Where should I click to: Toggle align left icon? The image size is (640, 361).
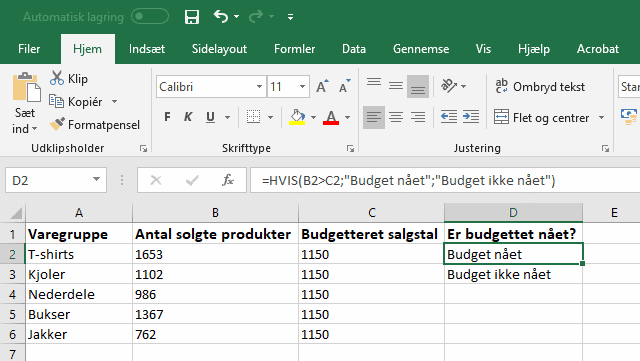point(373,118)
